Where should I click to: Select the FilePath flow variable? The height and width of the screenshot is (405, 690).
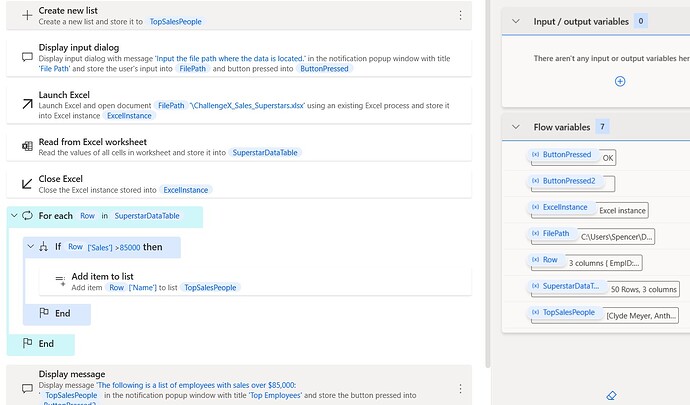551,233
